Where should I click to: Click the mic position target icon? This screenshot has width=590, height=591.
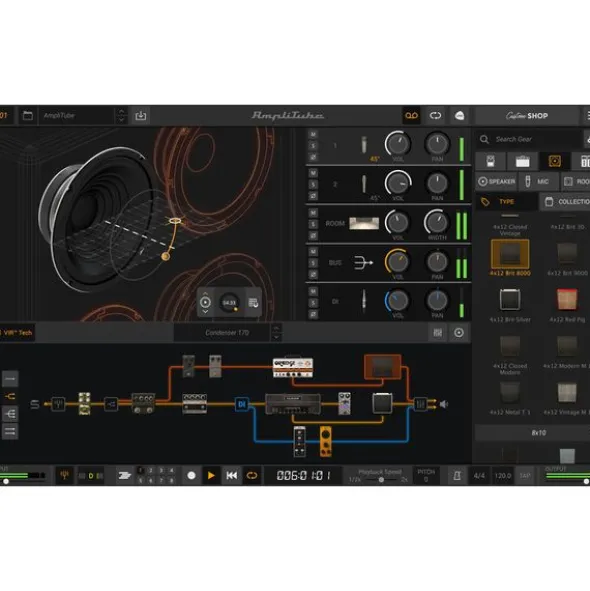(x=205, y=302)
